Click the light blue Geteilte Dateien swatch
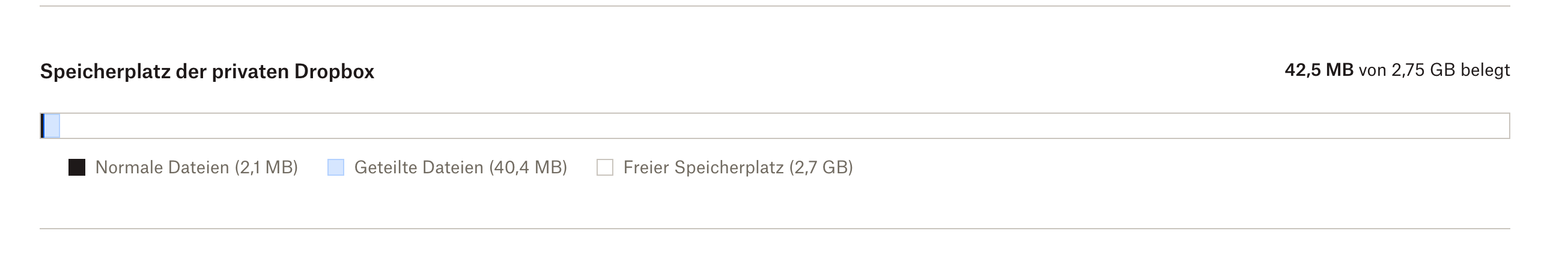Image resolution: width=1568 pixels, height=272 pixels. (335, 167)
